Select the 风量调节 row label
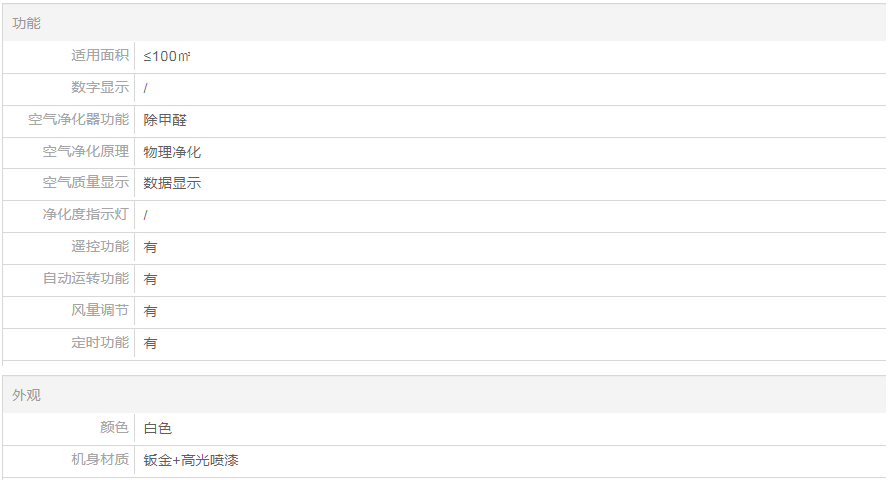This screenshot has height=480, width=891. (x=100, y=311)
